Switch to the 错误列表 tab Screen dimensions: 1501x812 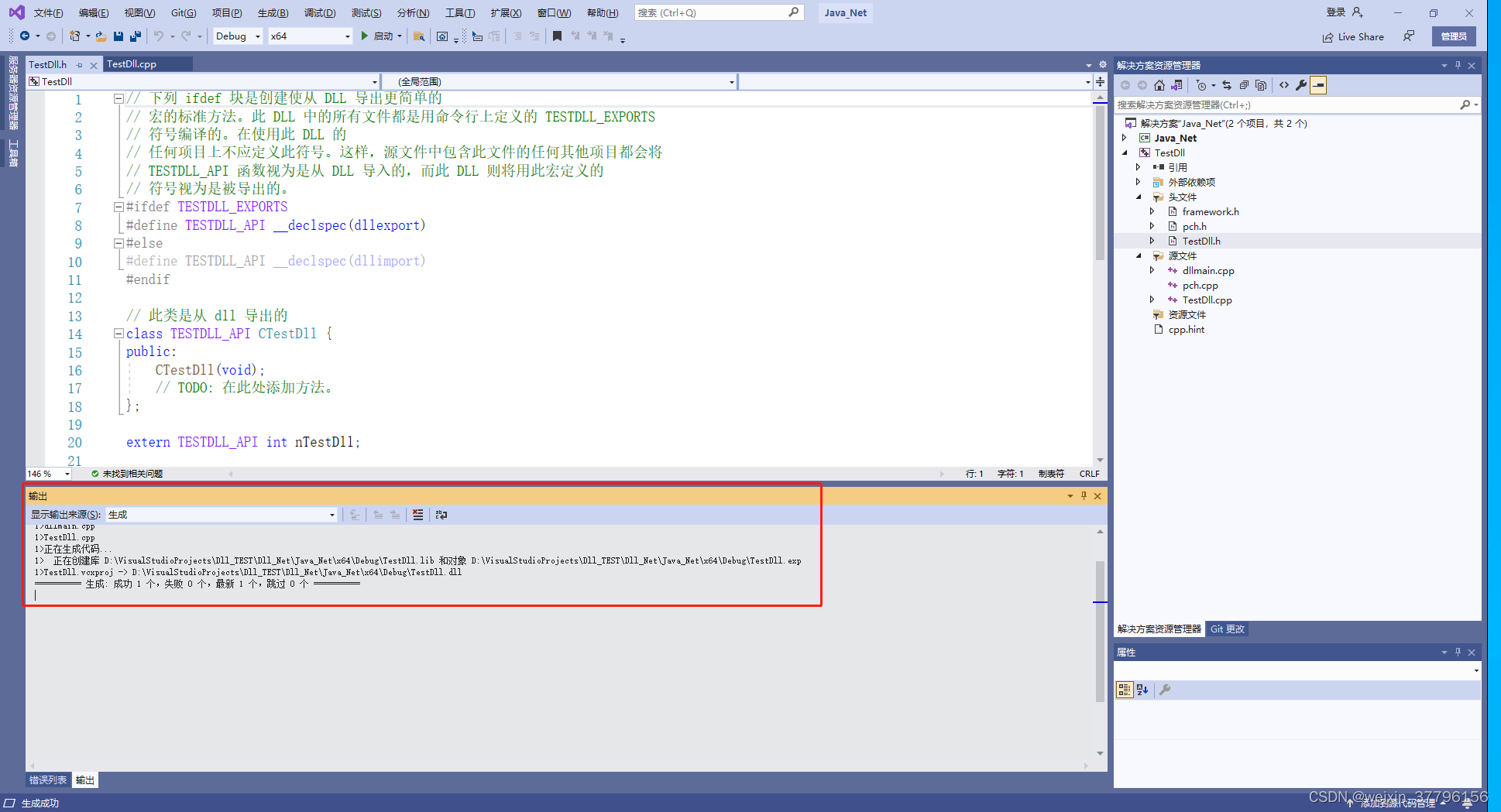(48, 780)
